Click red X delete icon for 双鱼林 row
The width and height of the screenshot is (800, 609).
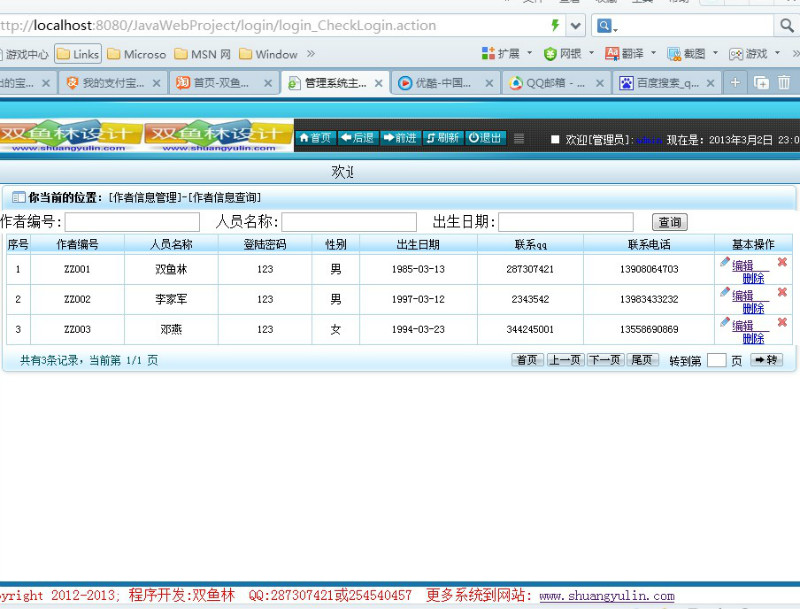click(x=782, y=262)
